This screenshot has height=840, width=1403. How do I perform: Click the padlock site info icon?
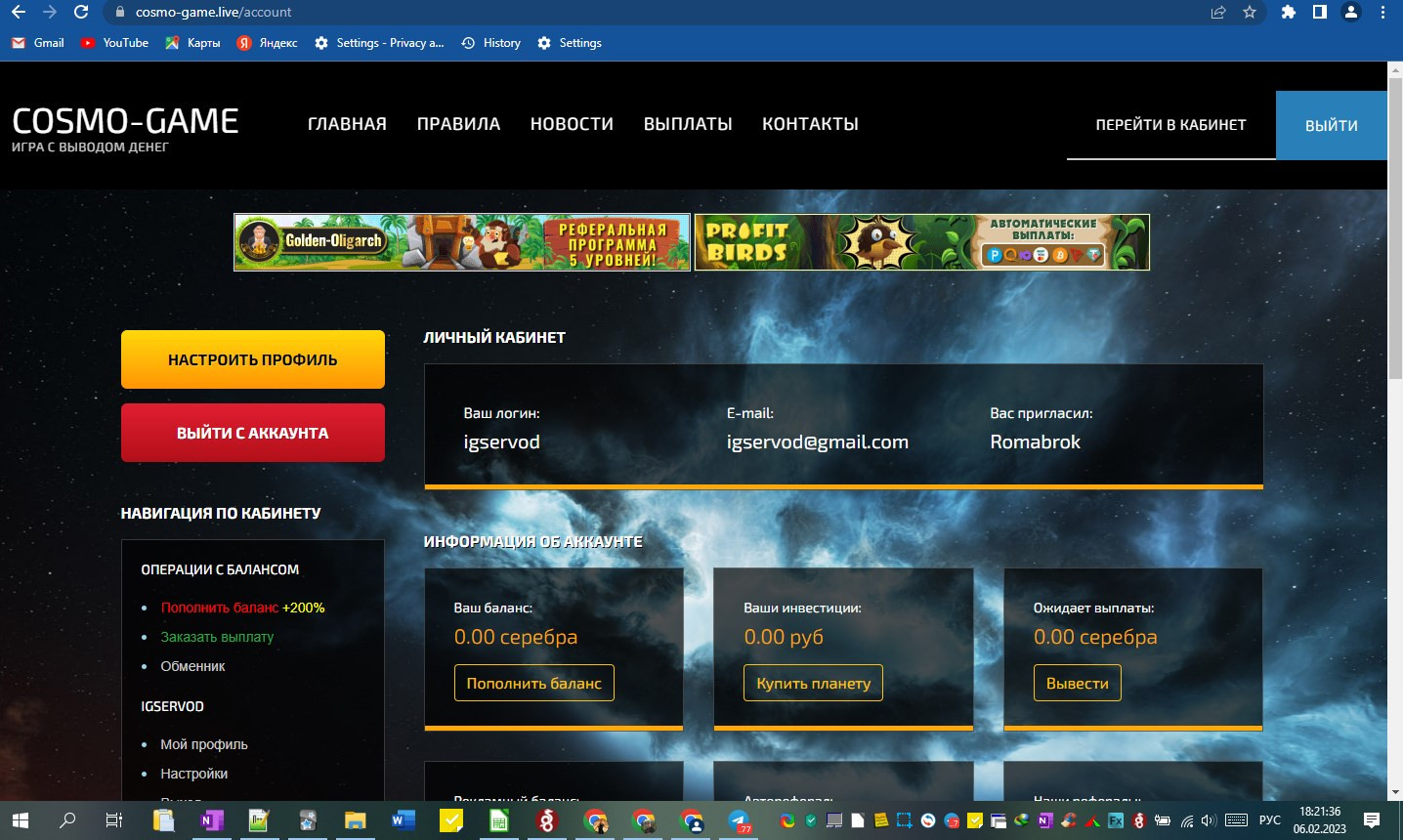click(x=120, y=13)
